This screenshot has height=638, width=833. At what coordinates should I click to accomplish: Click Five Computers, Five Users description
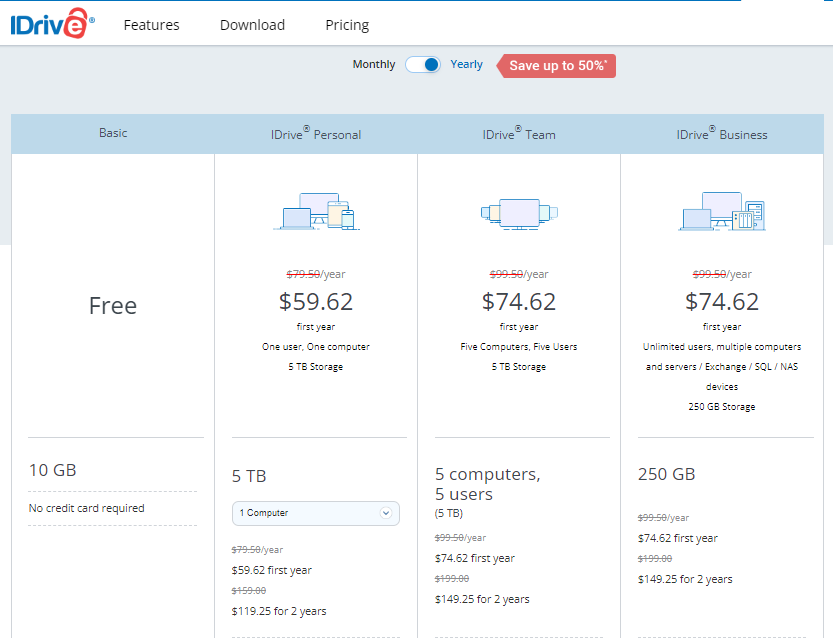click(x=519, y=346)
